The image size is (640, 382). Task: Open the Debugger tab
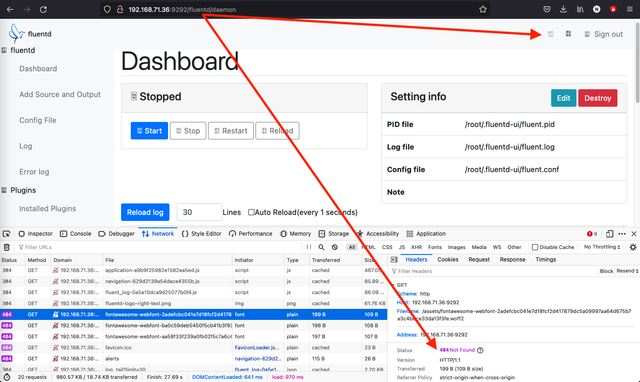point(116,234)
